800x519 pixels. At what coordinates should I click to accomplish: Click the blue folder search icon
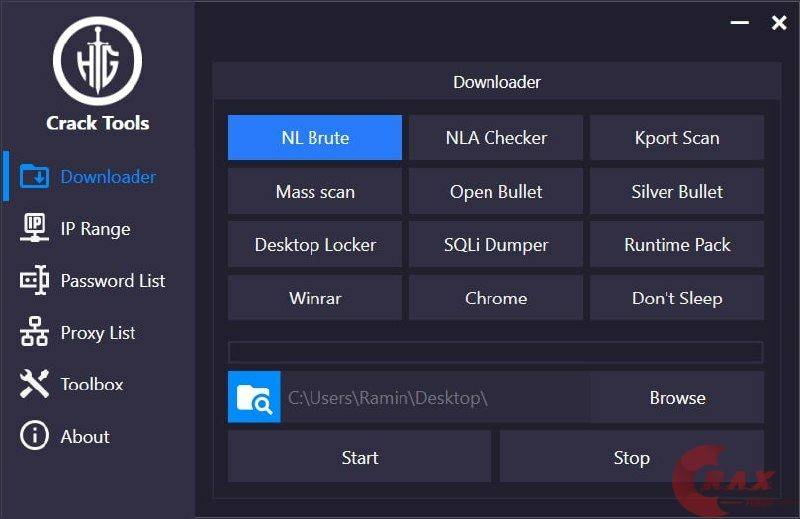point(254,397)
